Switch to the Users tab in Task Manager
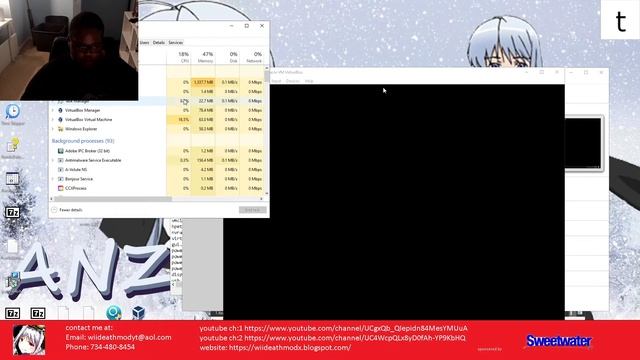The image size is (640, 360). click(144, 42)
